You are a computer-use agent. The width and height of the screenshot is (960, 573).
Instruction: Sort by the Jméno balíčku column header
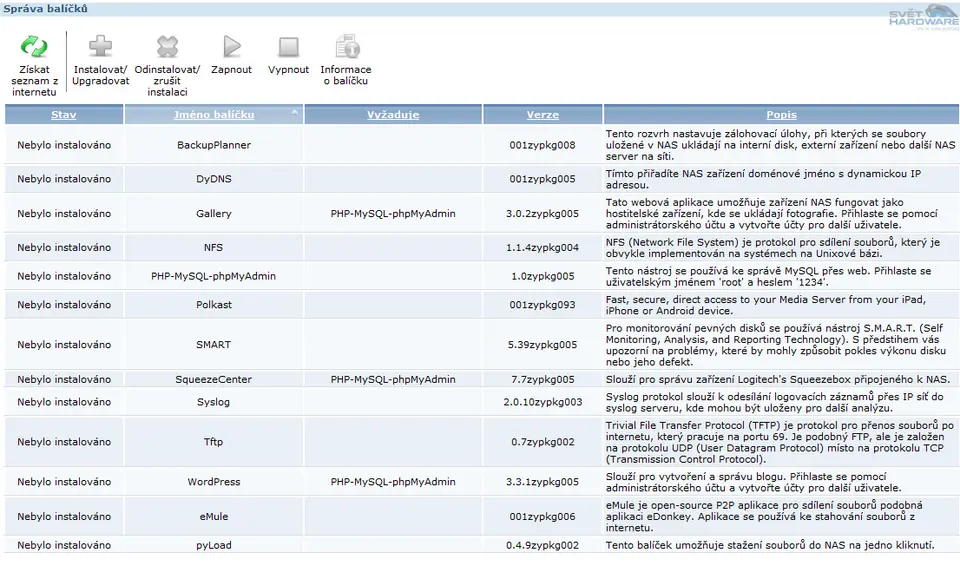[214, 115]
